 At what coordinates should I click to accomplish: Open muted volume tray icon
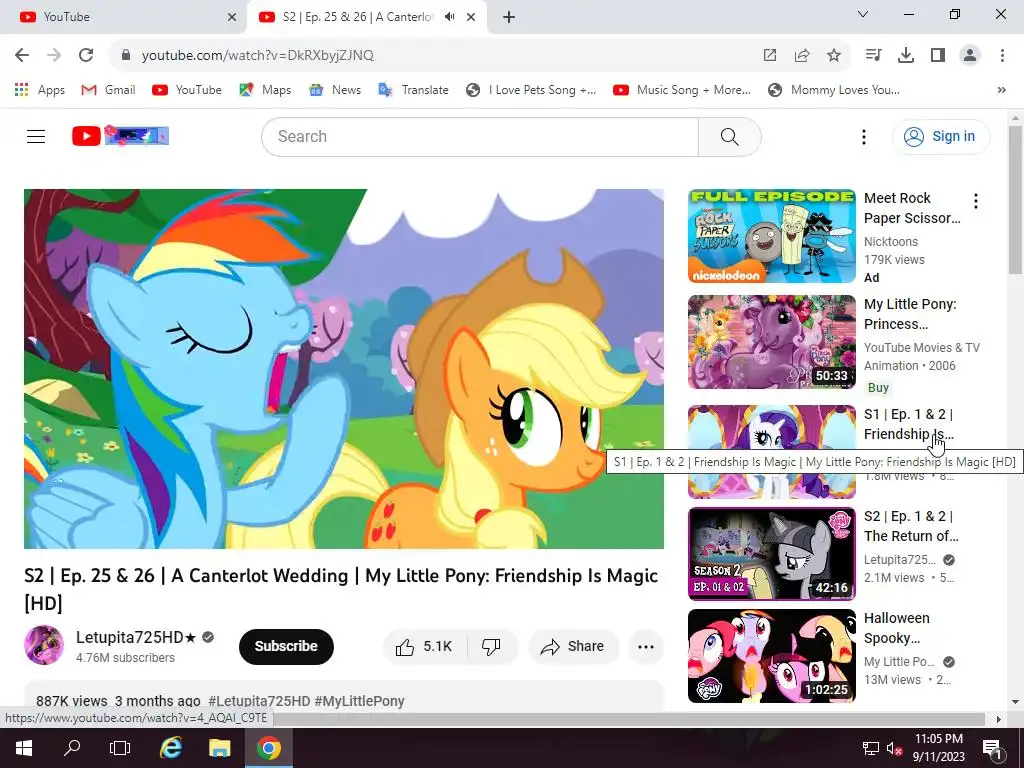895,748
